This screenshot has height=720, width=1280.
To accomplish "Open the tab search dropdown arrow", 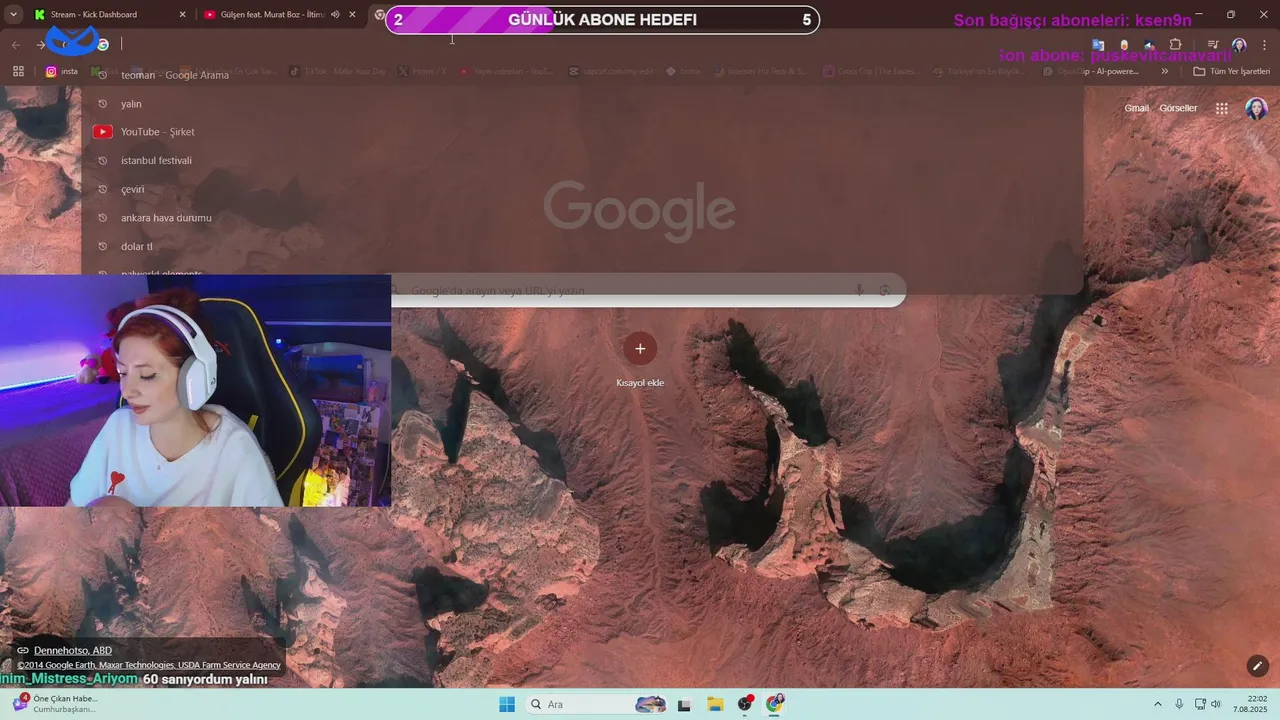I will tap(13, 14).
